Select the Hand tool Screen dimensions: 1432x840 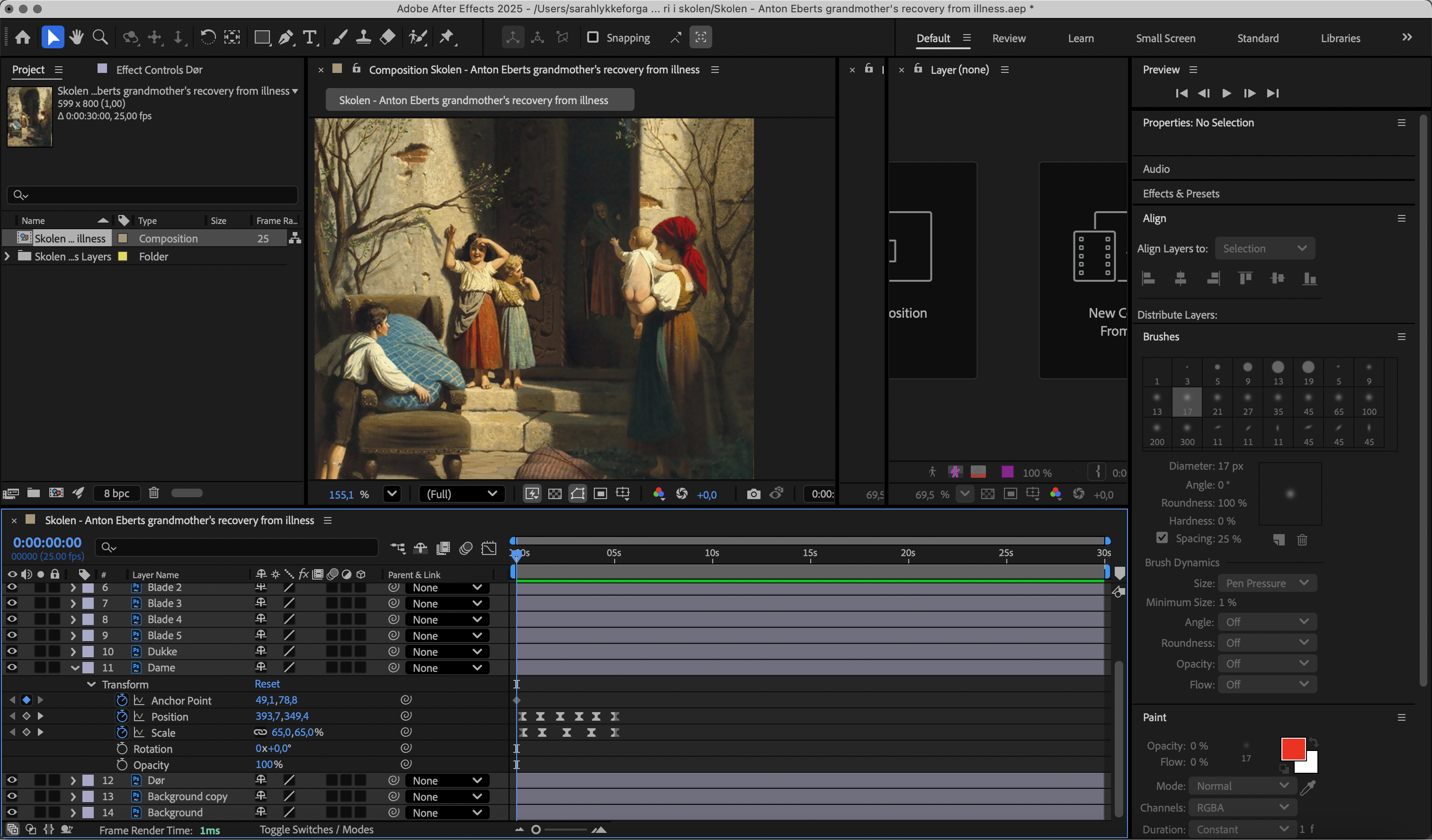(76, 37)
